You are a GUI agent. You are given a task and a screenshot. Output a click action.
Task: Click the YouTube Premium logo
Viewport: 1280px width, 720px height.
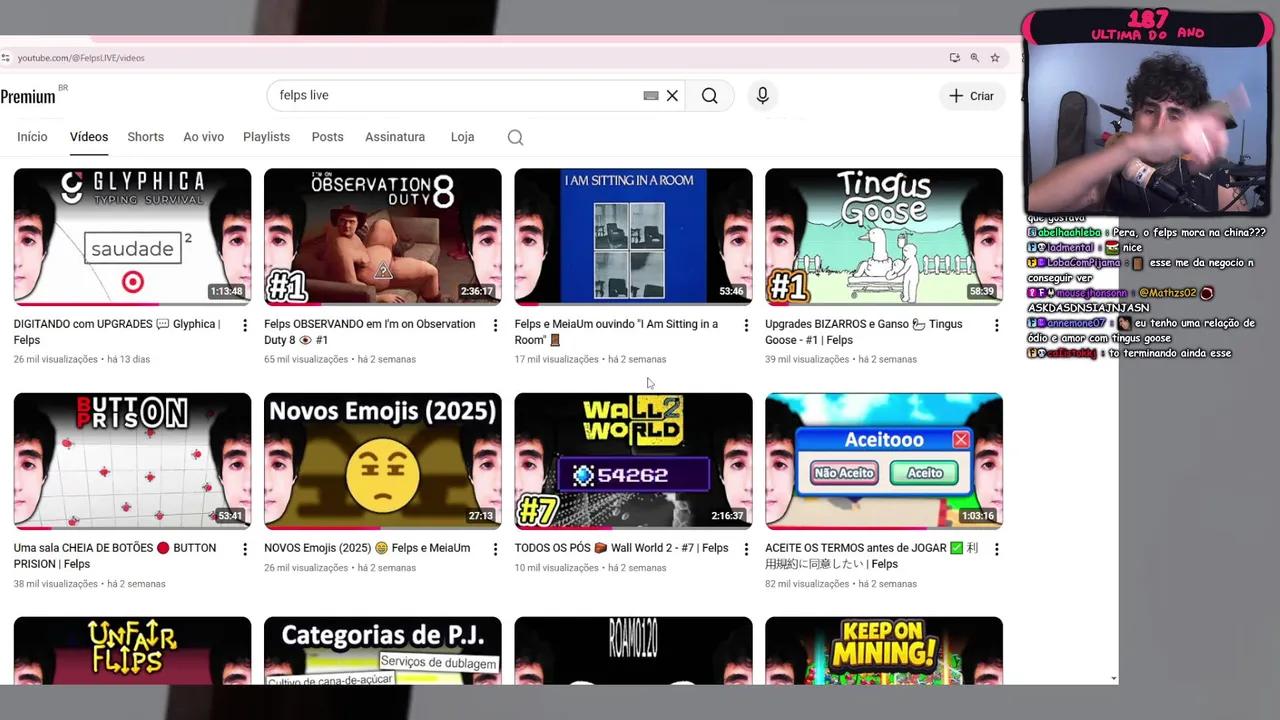click(30, 96)
